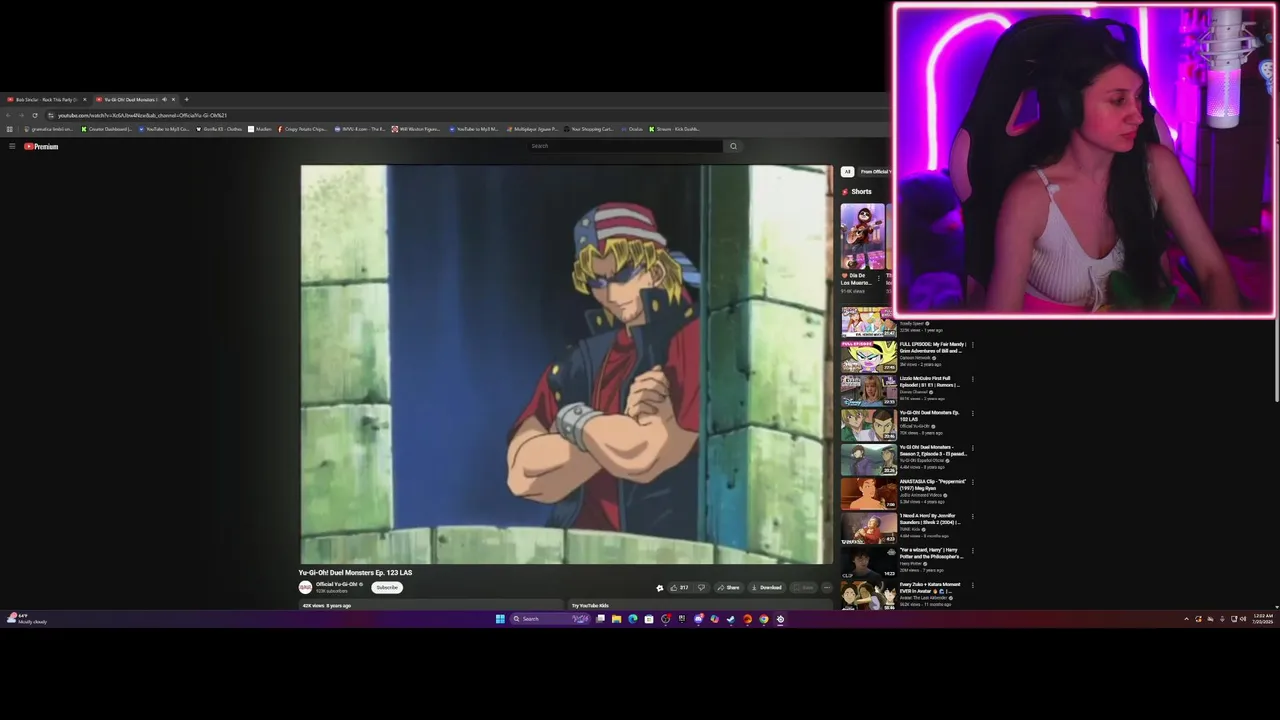1280x720 pixels.
Task: Open Google Chrome from taskbar
Action: click(x=763, y=619)
